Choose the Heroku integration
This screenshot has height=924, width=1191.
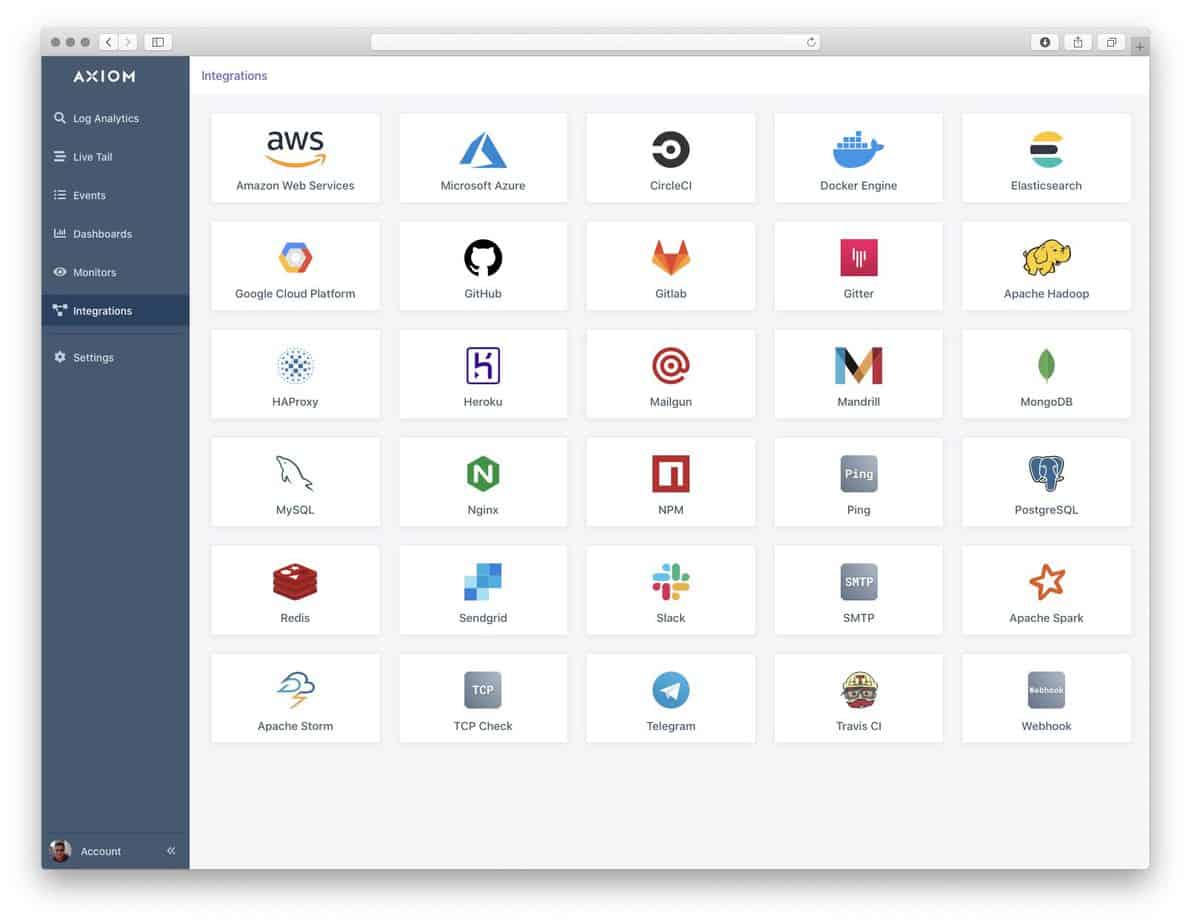[482, 374]
